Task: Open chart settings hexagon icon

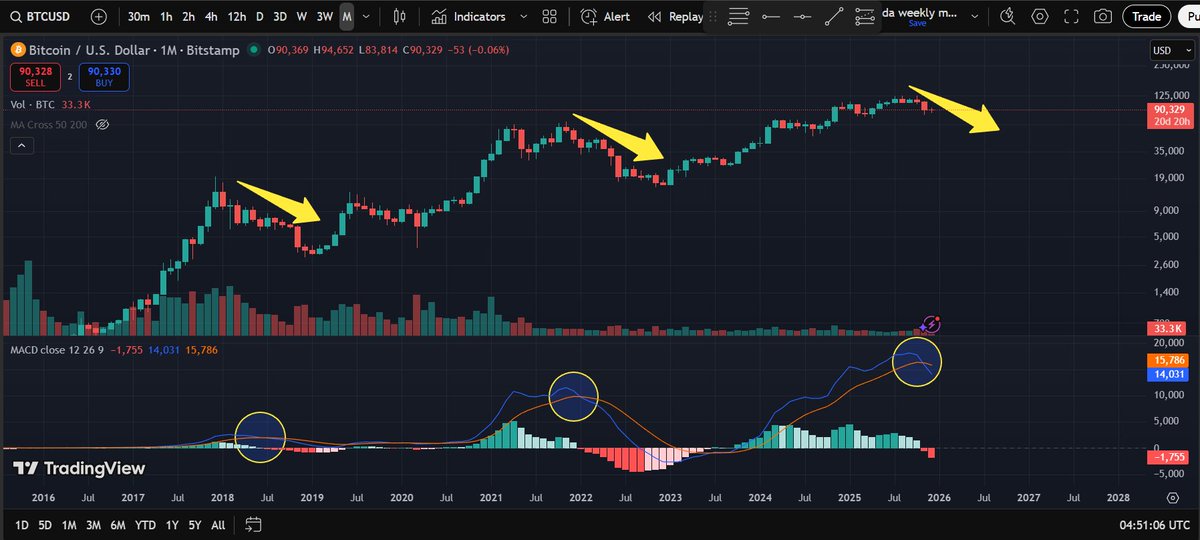Action: pos(1040,17)
